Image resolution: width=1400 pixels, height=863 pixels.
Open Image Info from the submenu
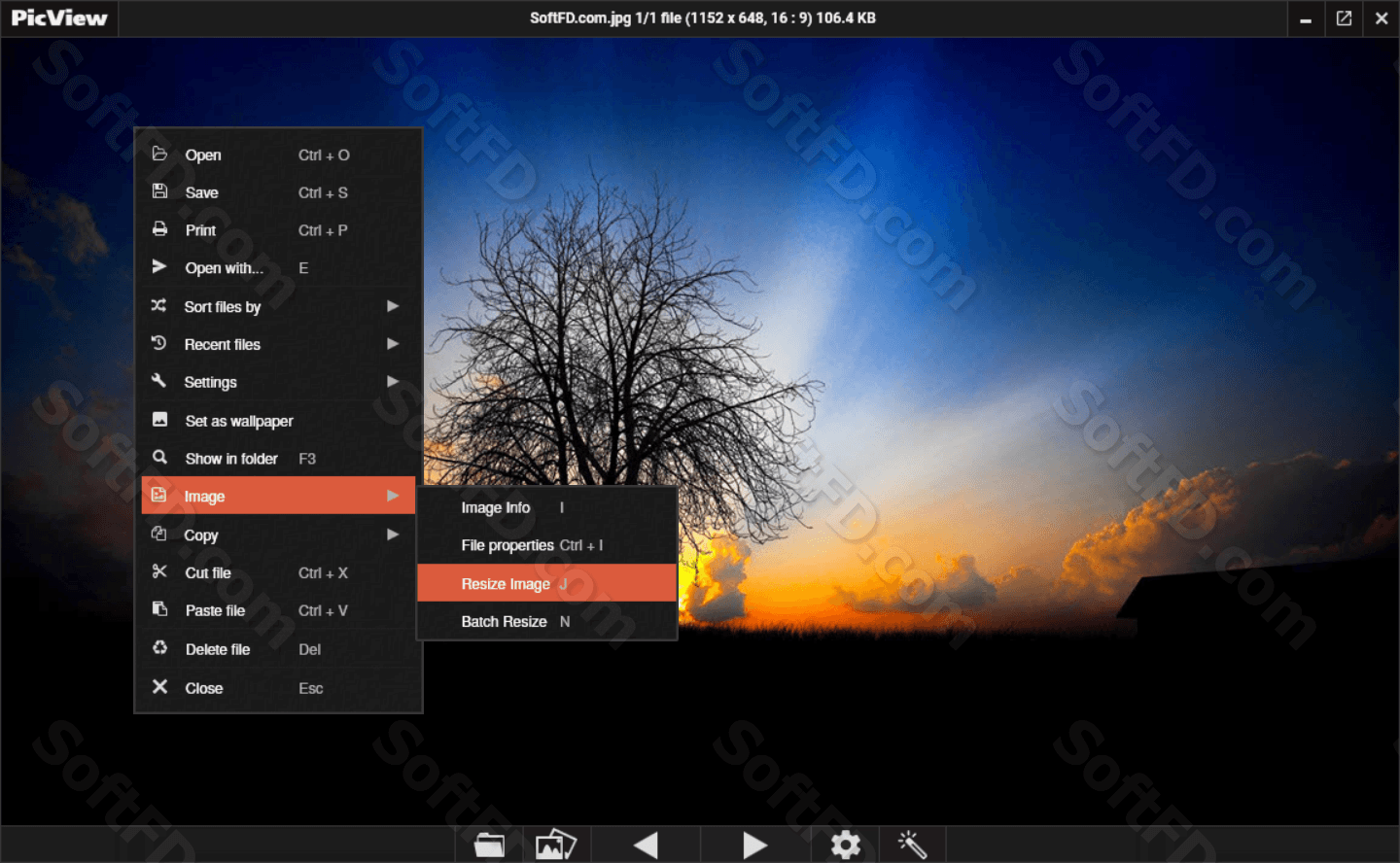pos(546,507)
